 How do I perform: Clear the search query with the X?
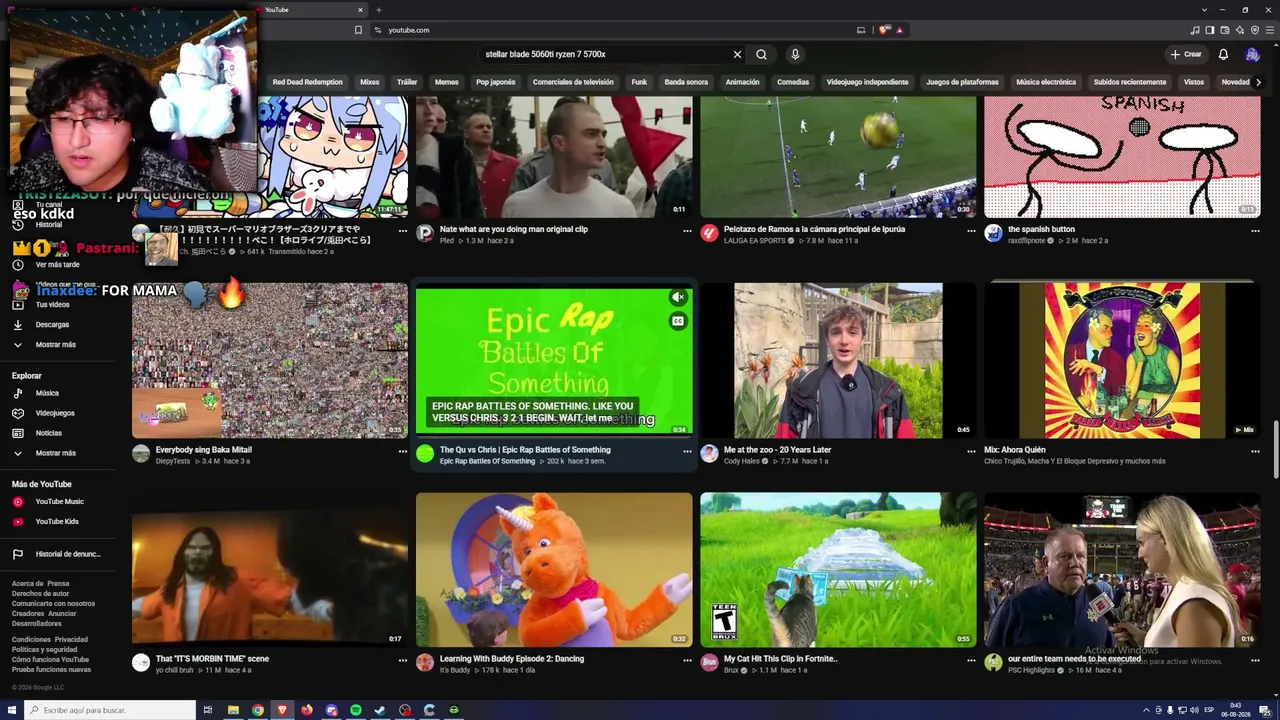[737, 54]
